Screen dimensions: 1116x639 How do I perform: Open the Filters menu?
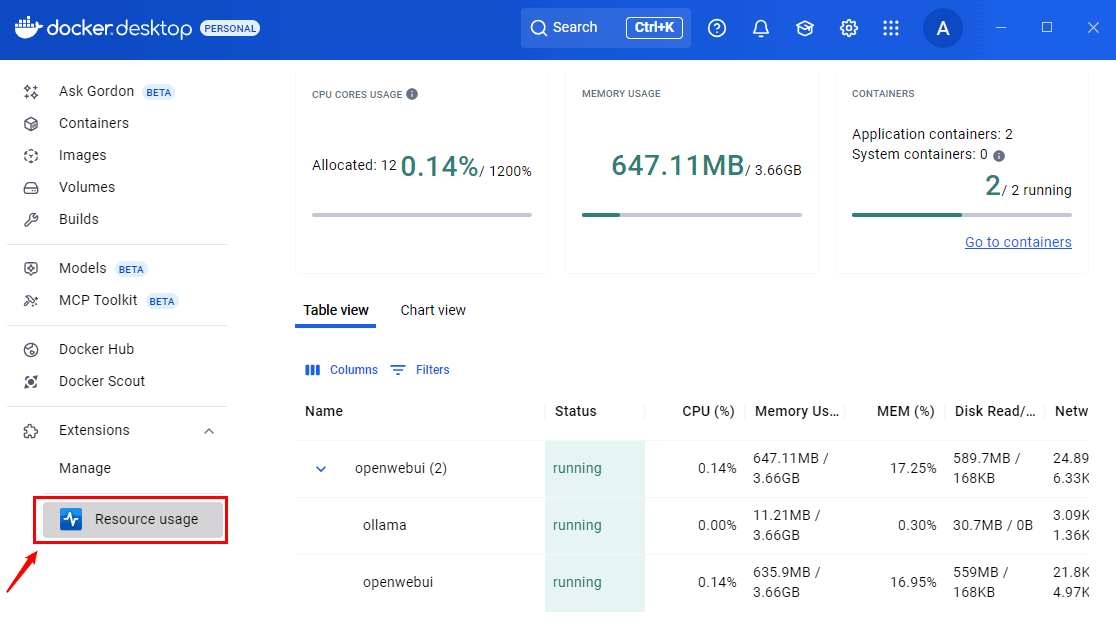coord(420,370)
